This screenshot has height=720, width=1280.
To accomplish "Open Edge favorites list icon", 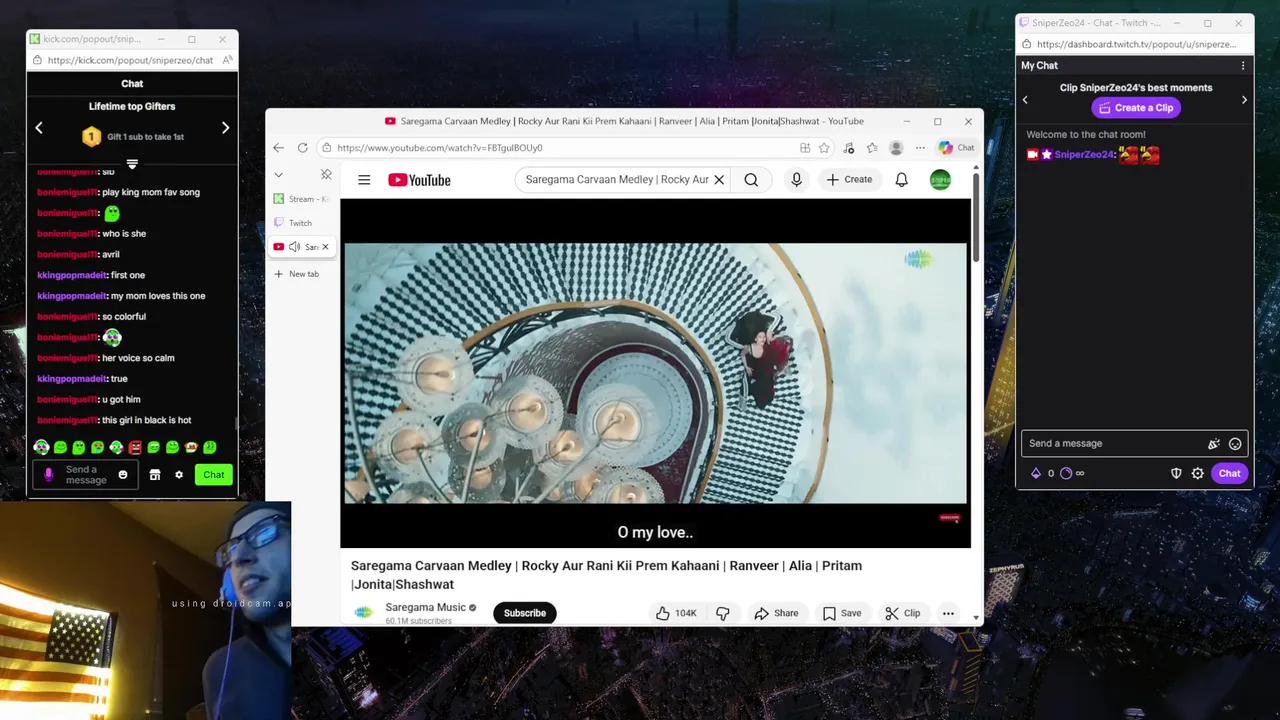I will [x=872, y=148].
